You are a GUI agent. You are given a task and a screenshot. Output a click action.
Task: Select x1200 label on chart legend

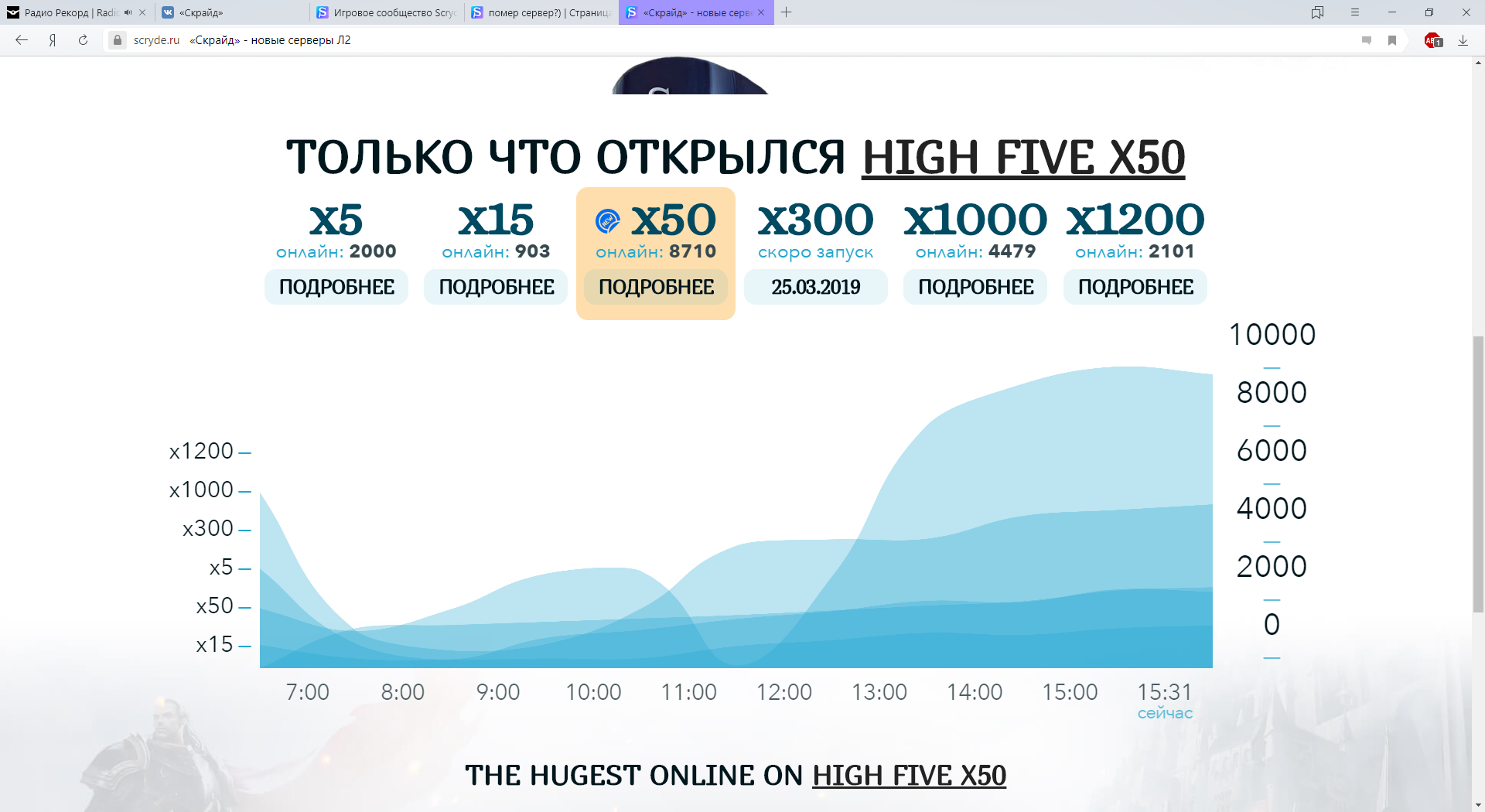(x=201, y=451)
